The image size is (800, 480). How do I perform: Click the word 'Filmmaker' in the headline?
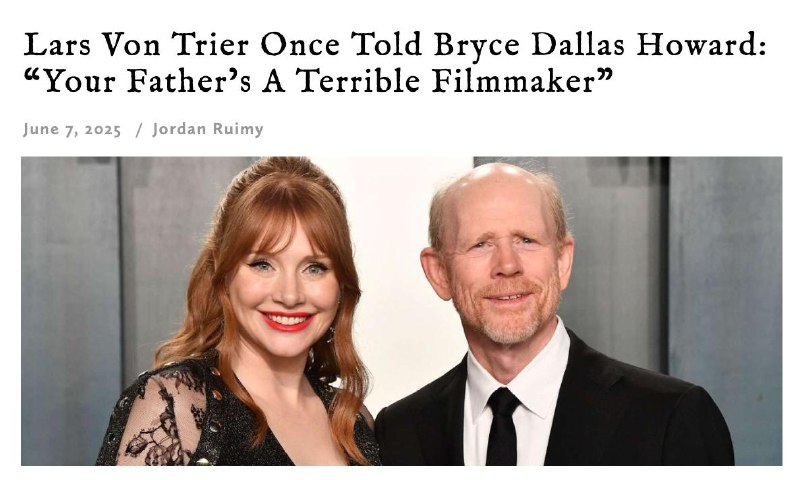click(x=514, y=82)
